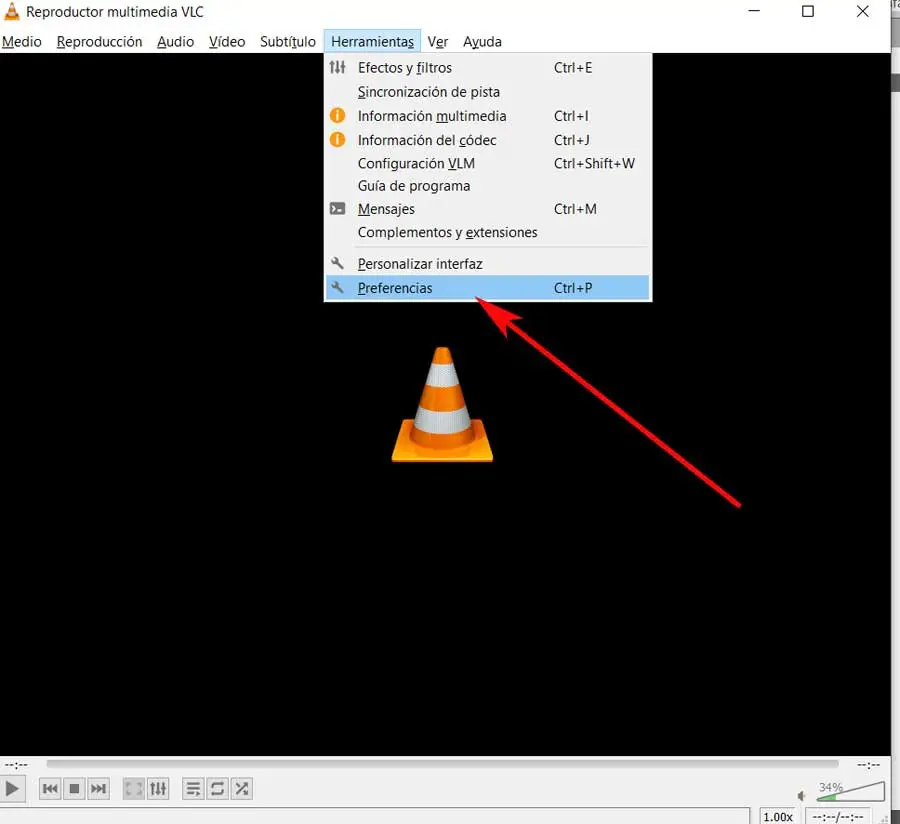
Task: Skip to next media track
Action: (98, 788)
